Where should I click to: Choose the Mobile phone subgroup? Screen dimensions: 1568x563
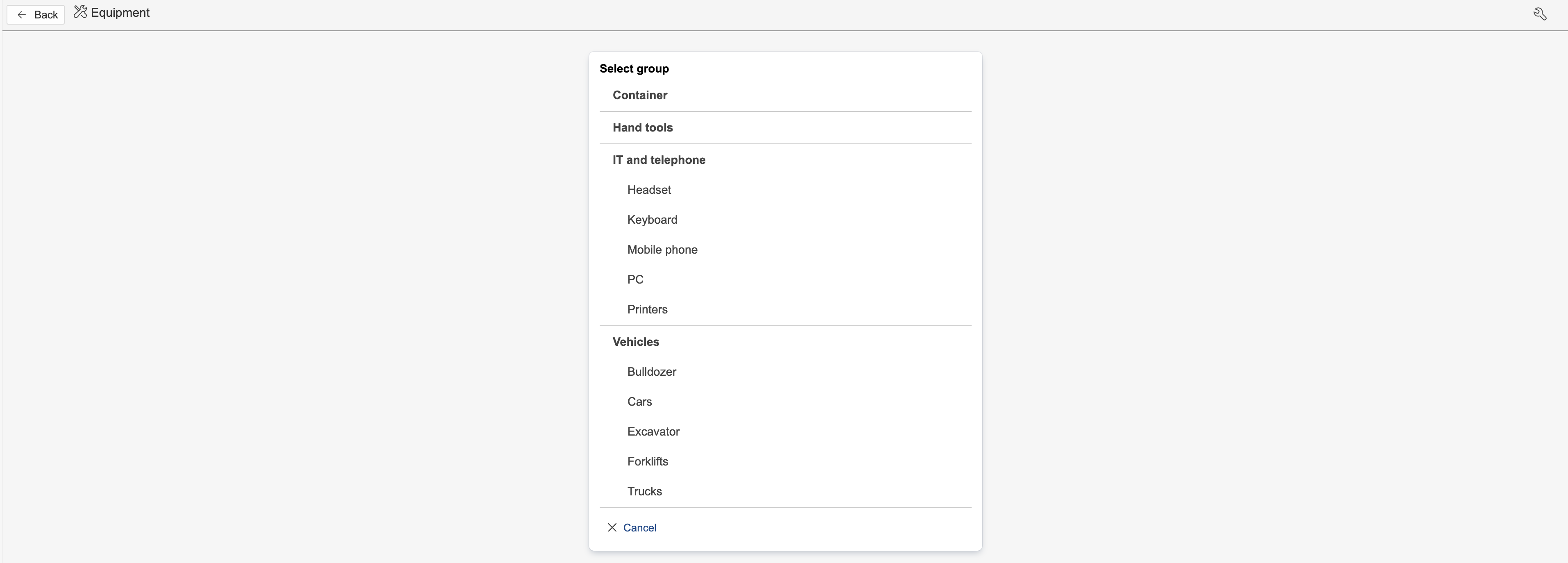tap(662, 250)
